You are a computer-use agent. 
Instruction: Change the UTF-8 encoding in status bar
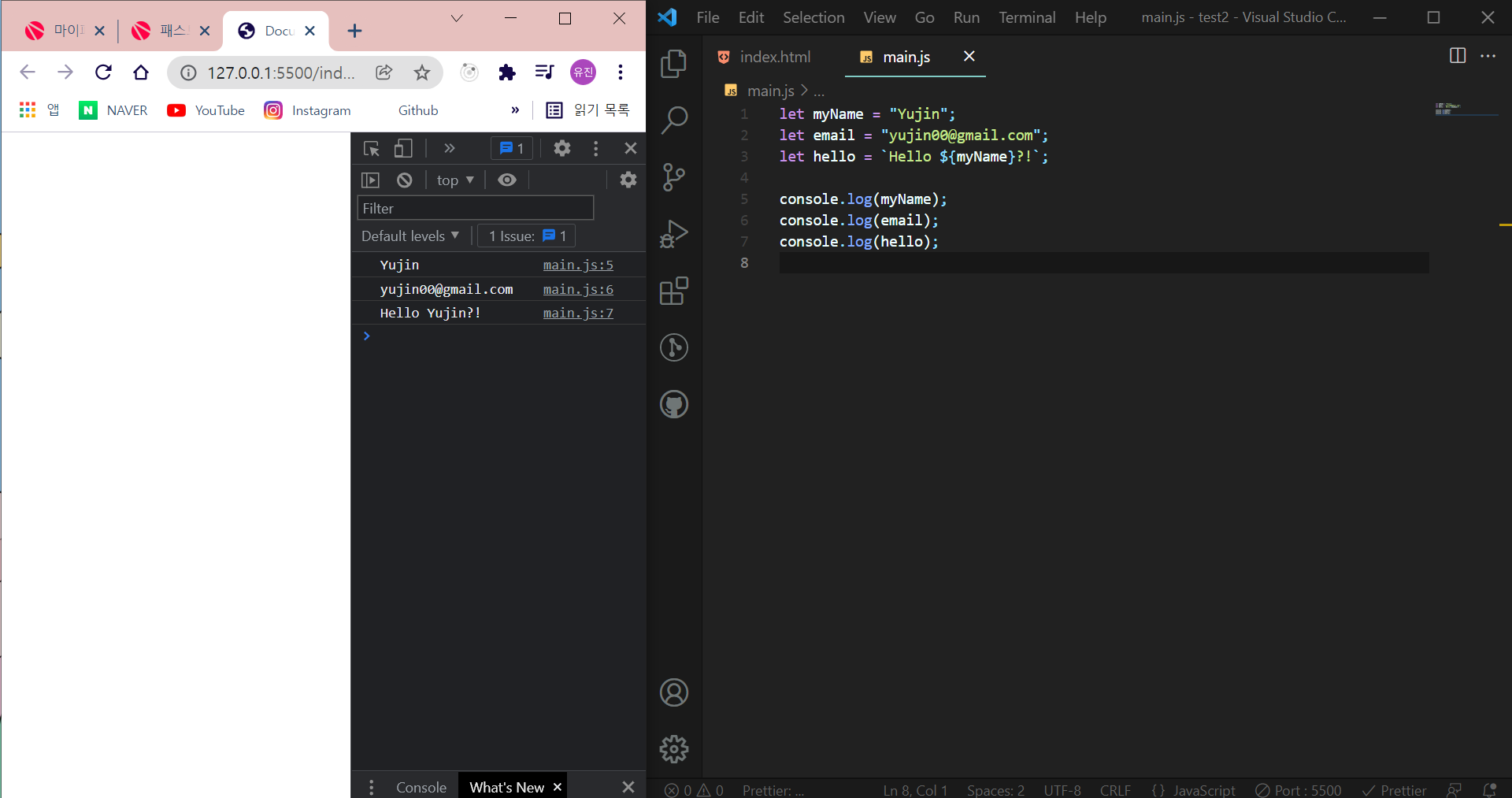[x=1062, y=789]
